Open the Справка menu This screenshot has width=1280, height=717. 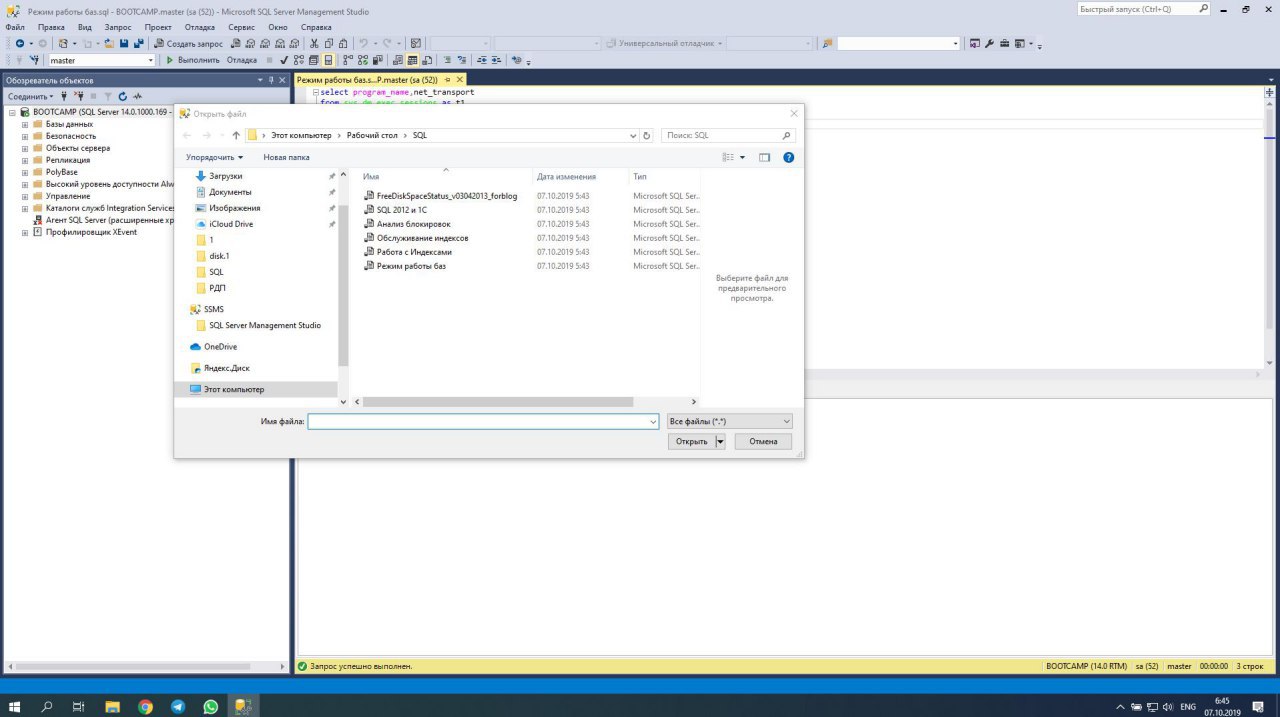click(316, 27)
